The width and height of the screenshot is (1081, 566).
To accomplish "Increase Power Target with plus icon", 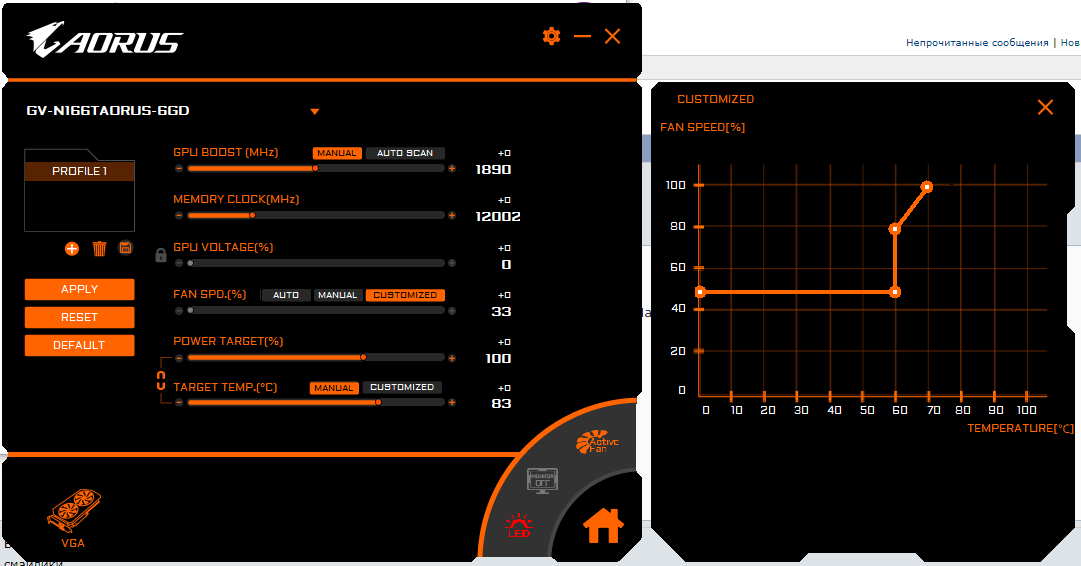I will click(x=452, y=358).
